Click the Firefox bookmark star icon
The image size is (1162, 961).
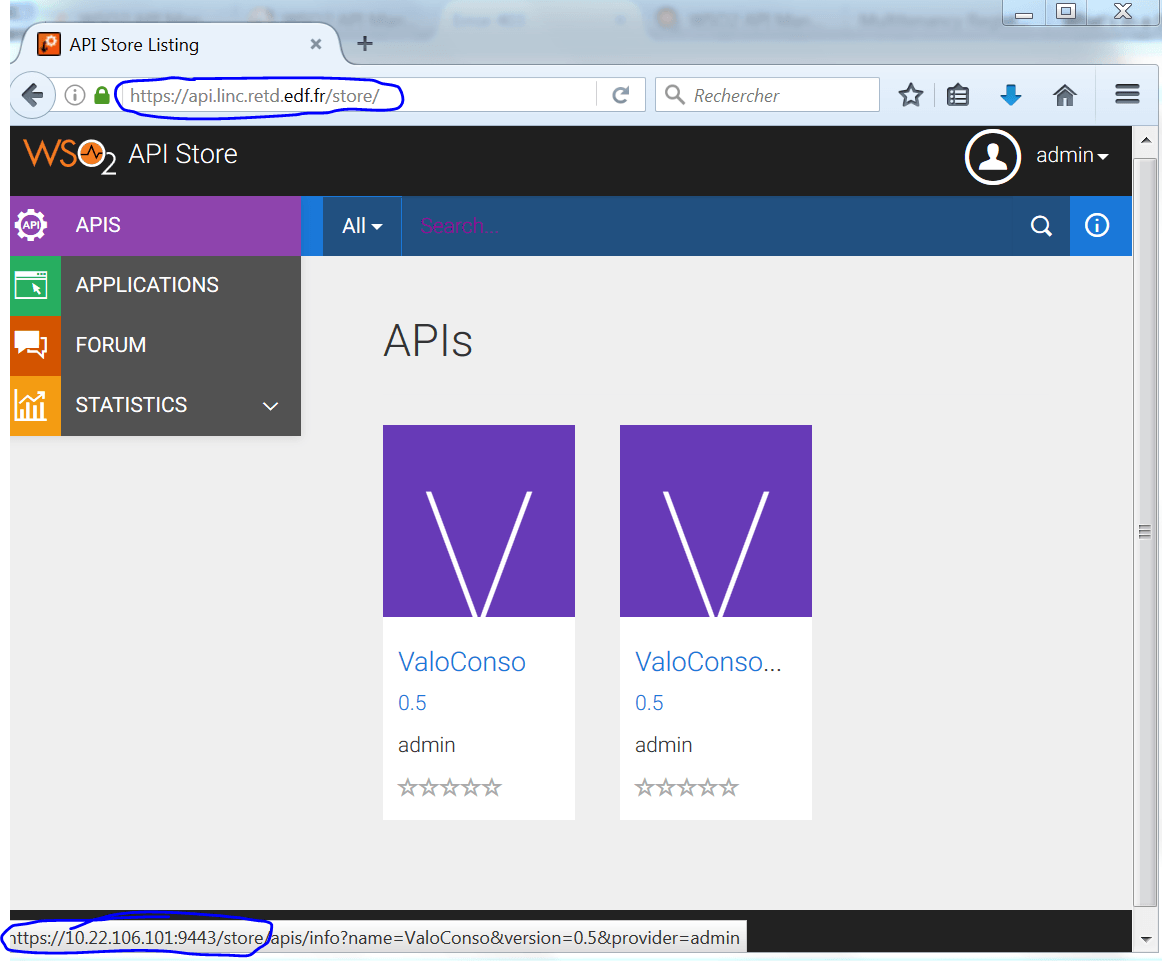point(910,95)
